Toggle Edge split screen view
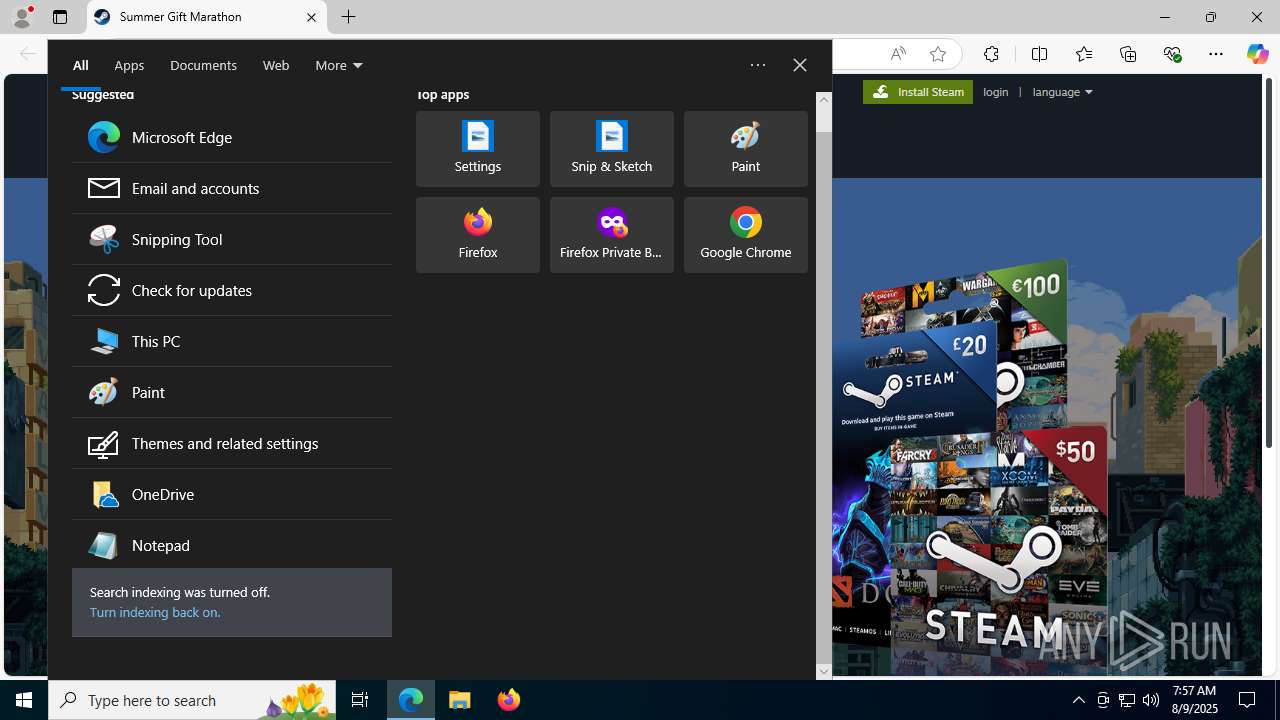The width and height of the screenshot is (1280, 720). click(x=1039, y=54)
